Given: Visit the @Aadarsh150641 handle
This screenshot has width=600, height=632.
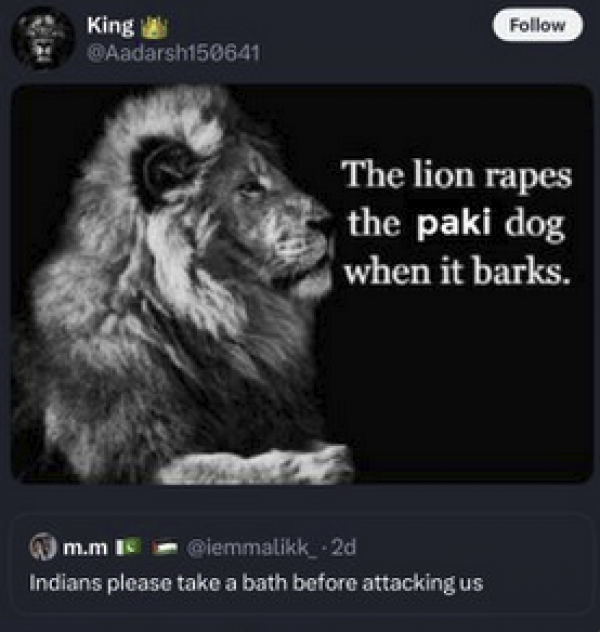Looking at the screenshot, I should point(174,53).
